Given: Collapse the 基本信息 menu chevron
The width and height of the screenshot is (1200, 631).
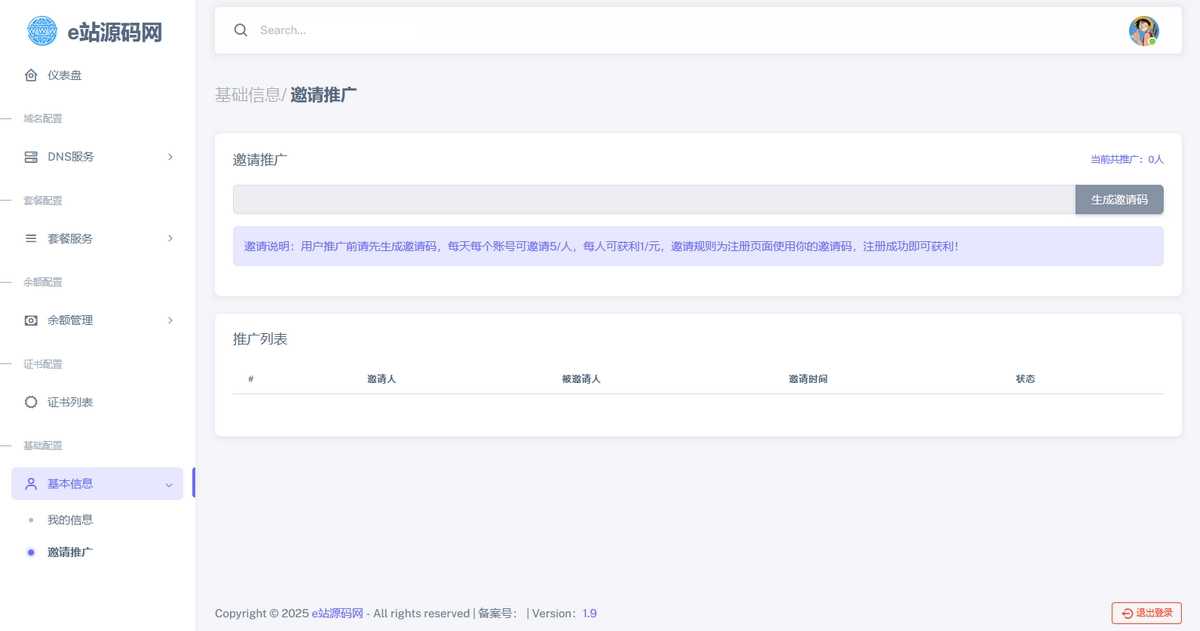Looking at the screenshot, I should point(168,484).
